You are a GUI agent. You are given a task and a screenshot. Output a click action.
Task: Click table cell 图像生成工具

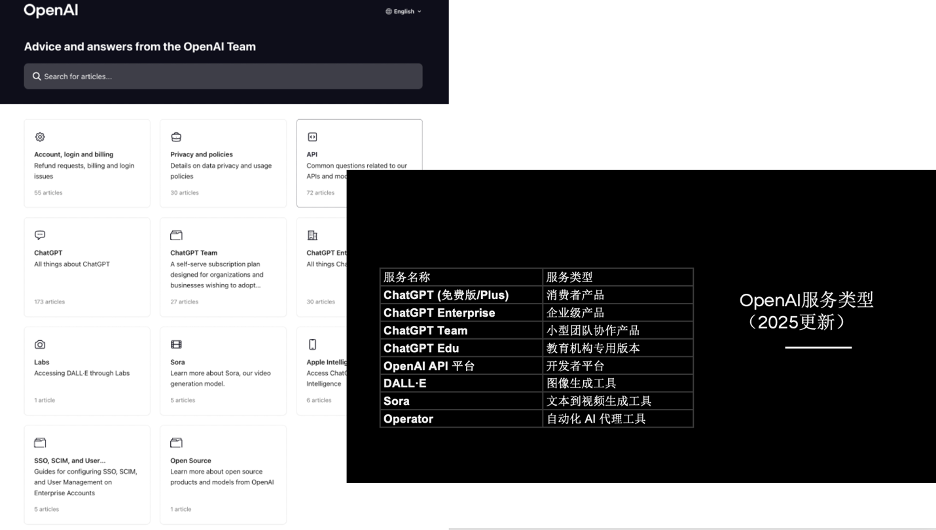[x=618, y=383]
